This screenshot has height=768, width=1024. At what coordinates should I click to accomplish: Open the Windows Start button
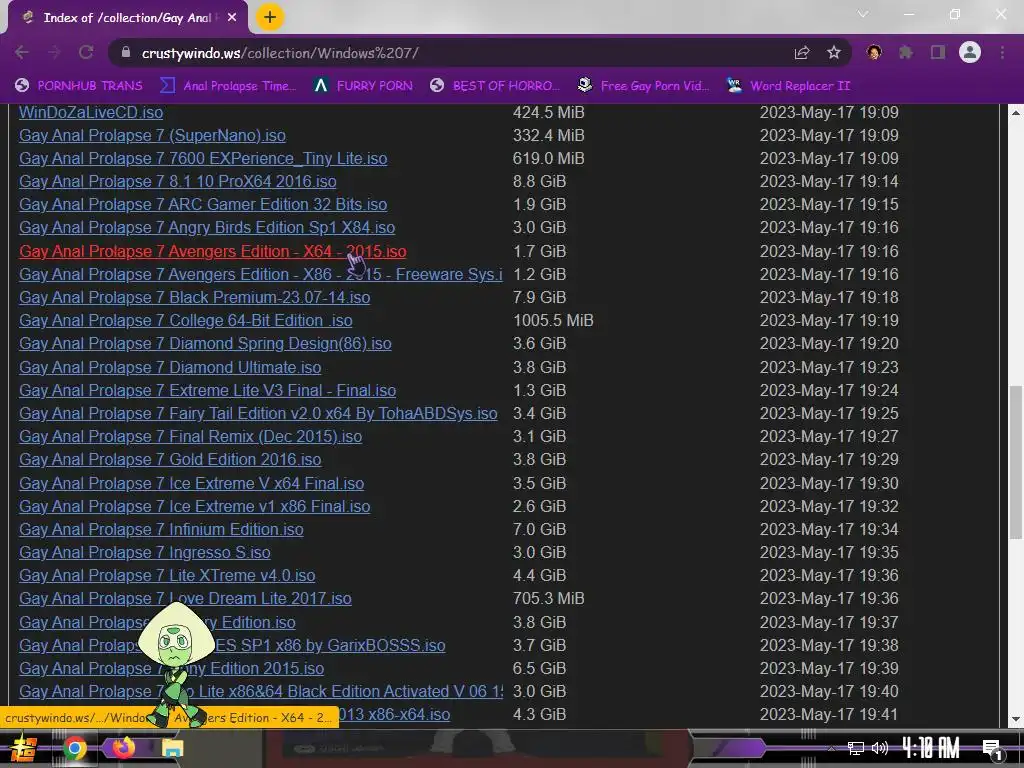coord(24,748)
